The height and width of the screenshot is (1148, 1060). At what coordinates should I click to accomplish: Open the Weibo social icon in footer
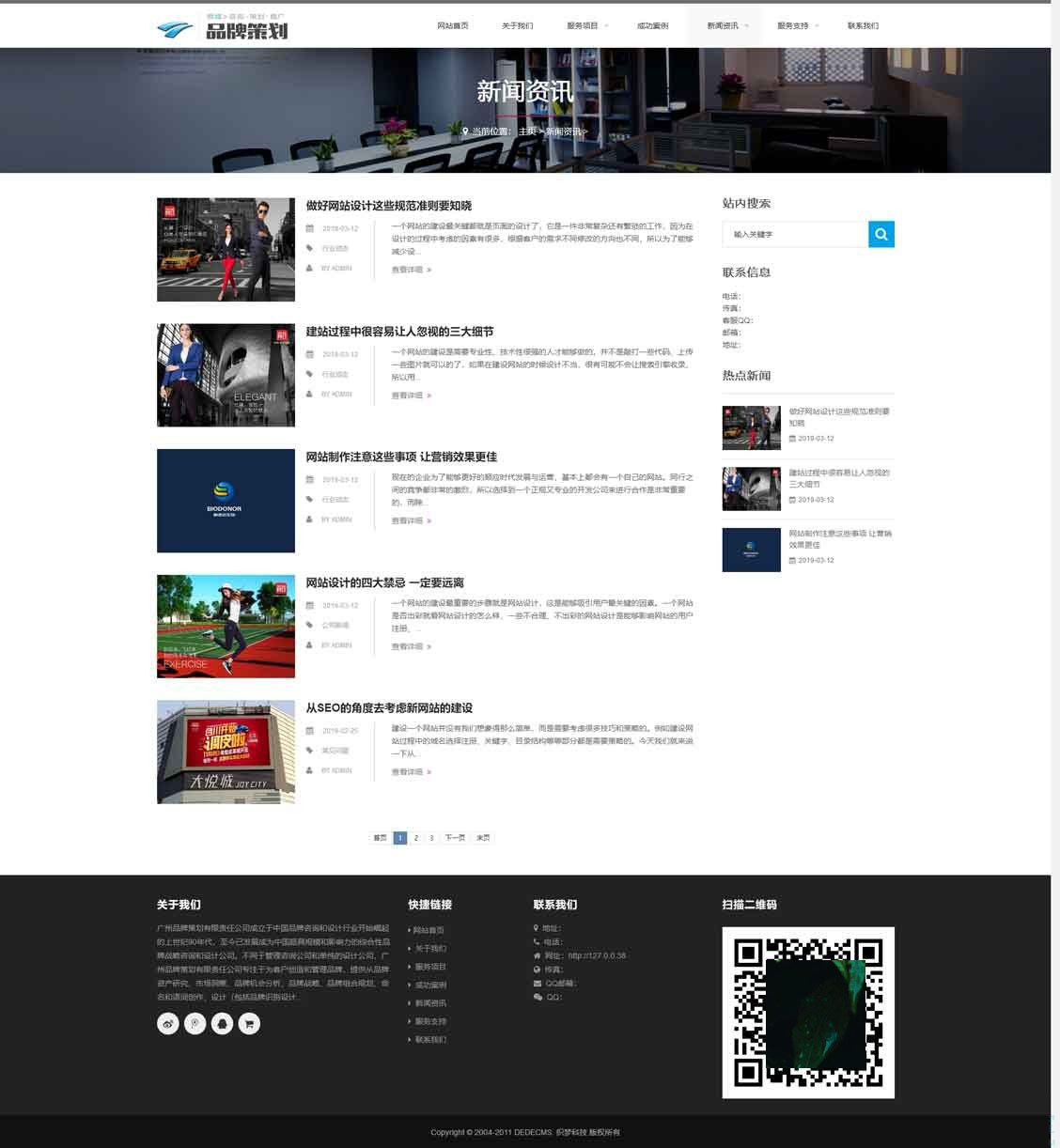[x=168, y=1023]
